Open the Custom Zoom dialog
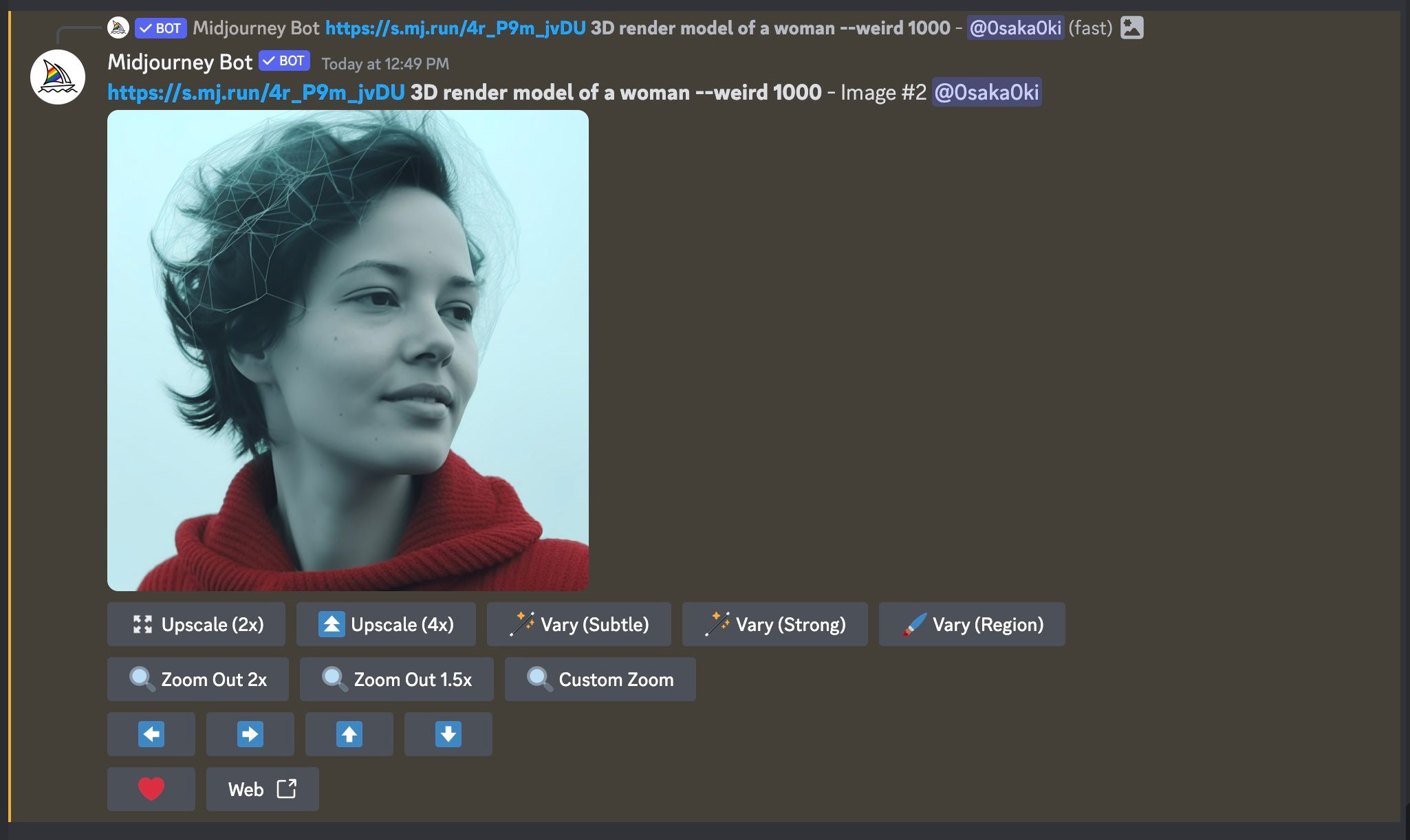The width and height of the screenshot is (1410, 840). tap(600, 679)
